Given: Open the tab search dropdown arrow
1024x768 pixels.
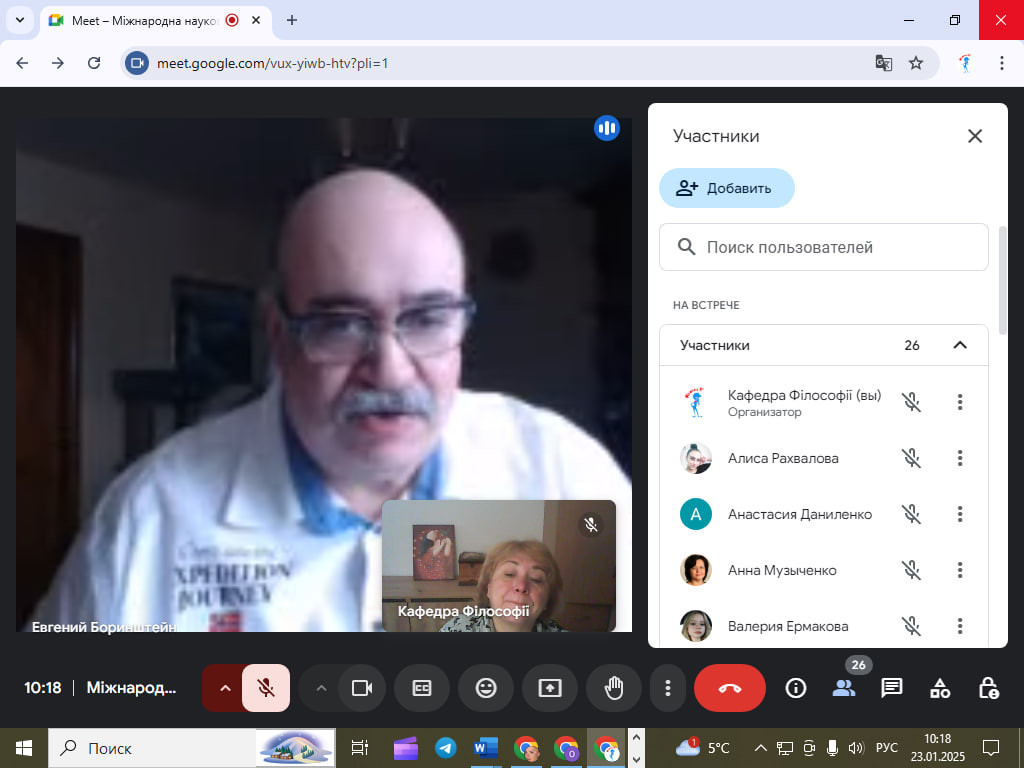Looking at the screenshot, I should (x=20, y=20).
